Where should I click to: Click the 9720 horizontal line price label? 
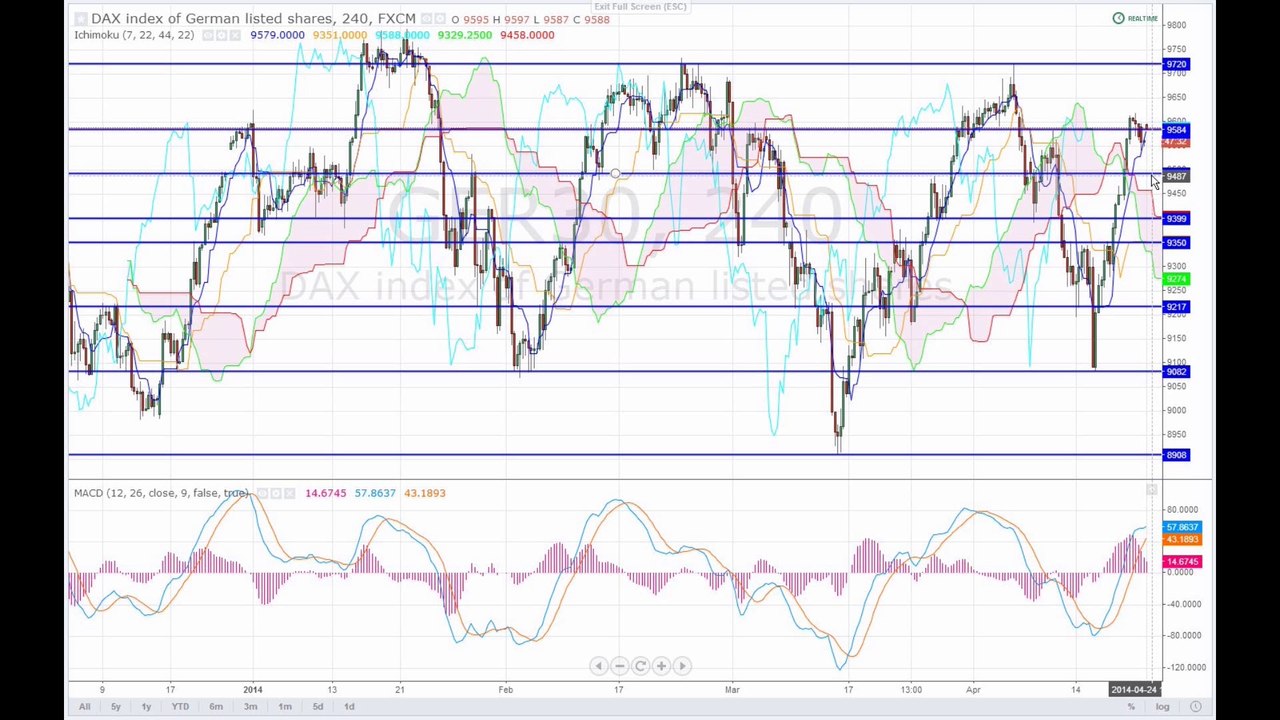(x=1176, y=65)
